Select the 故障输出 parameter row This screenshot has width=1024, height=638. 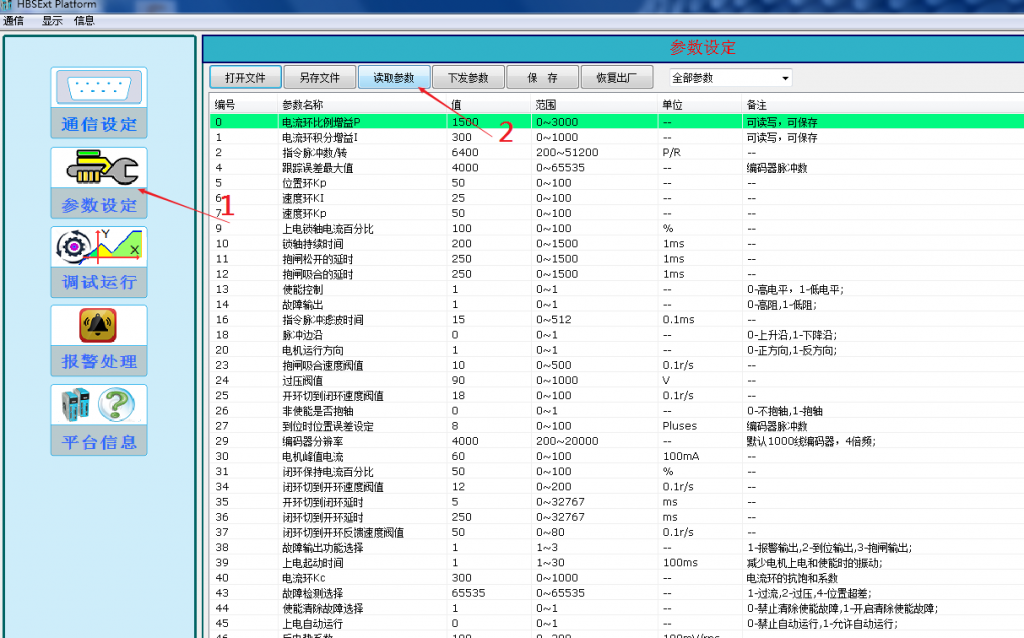(616, 304)
